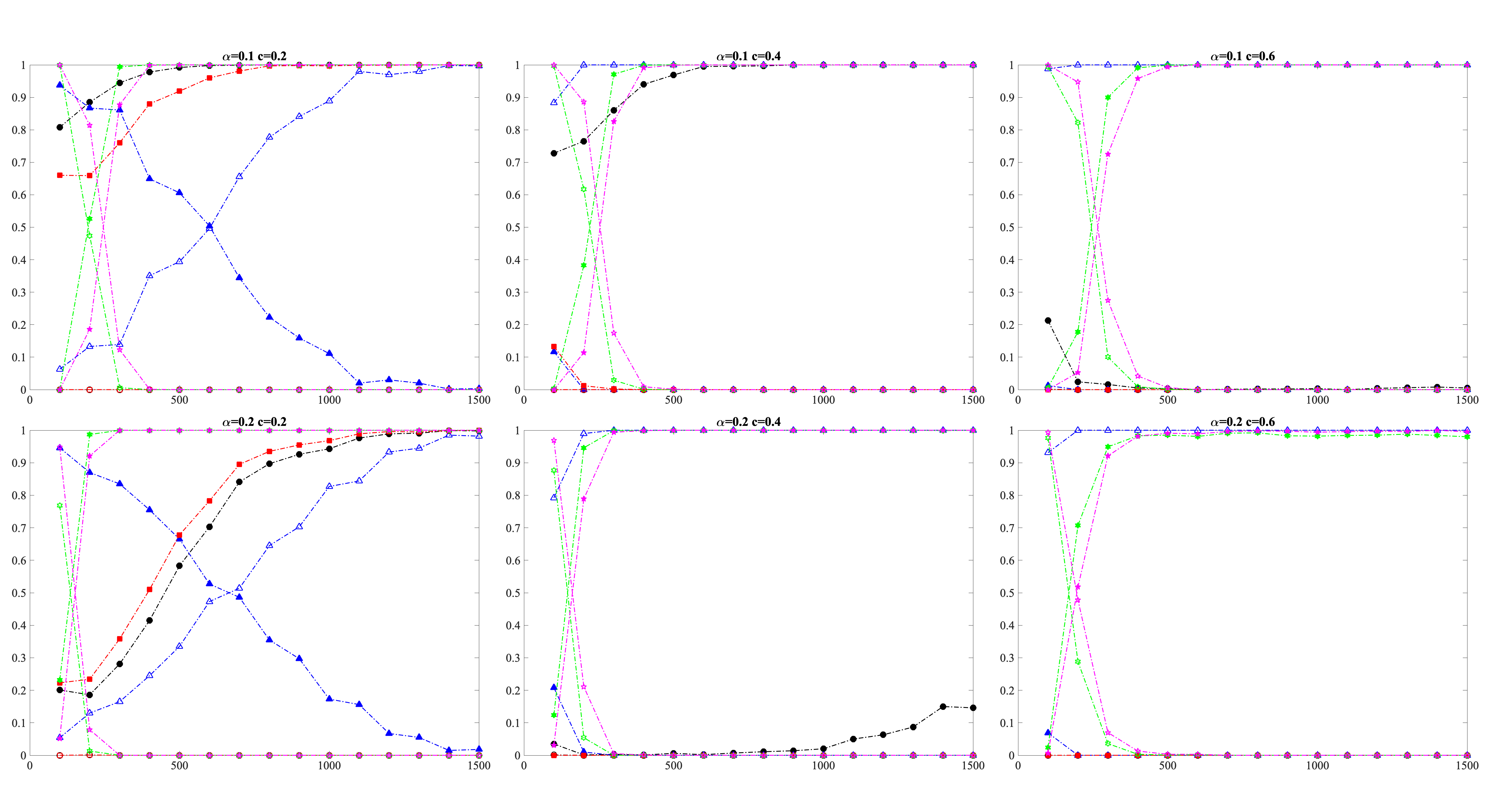Click the title of the α=0.1 c=0.4 plot
The width and height of the screenshot is (1497, 812).
(x=748, y=56)
